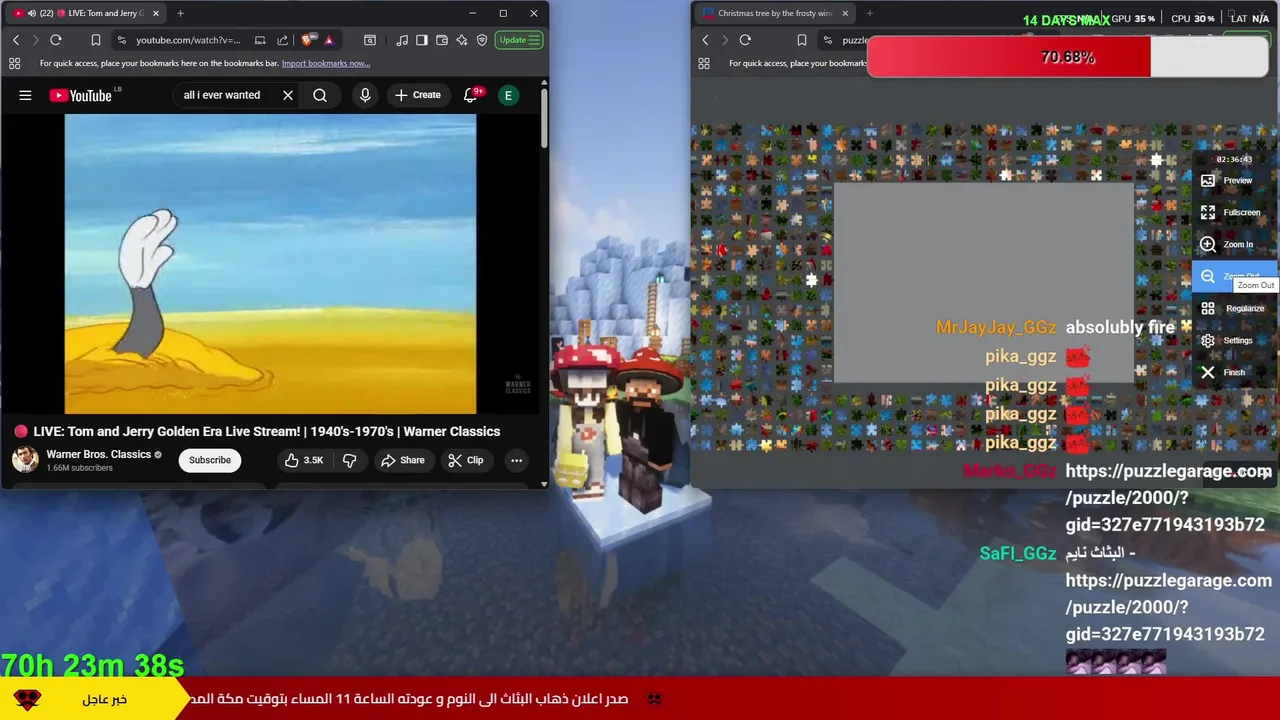Open puzzle Settings option
The image size is (1280, 720).
(1234, 340)
